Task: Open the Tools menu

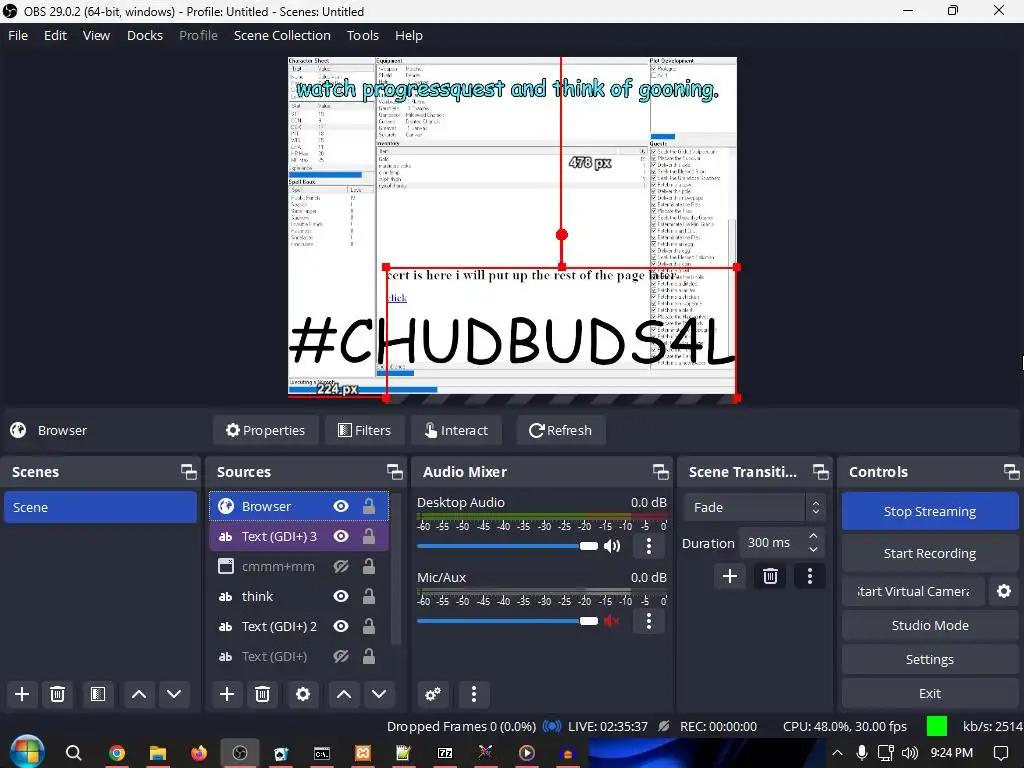Action: click(x=363, y=35)
